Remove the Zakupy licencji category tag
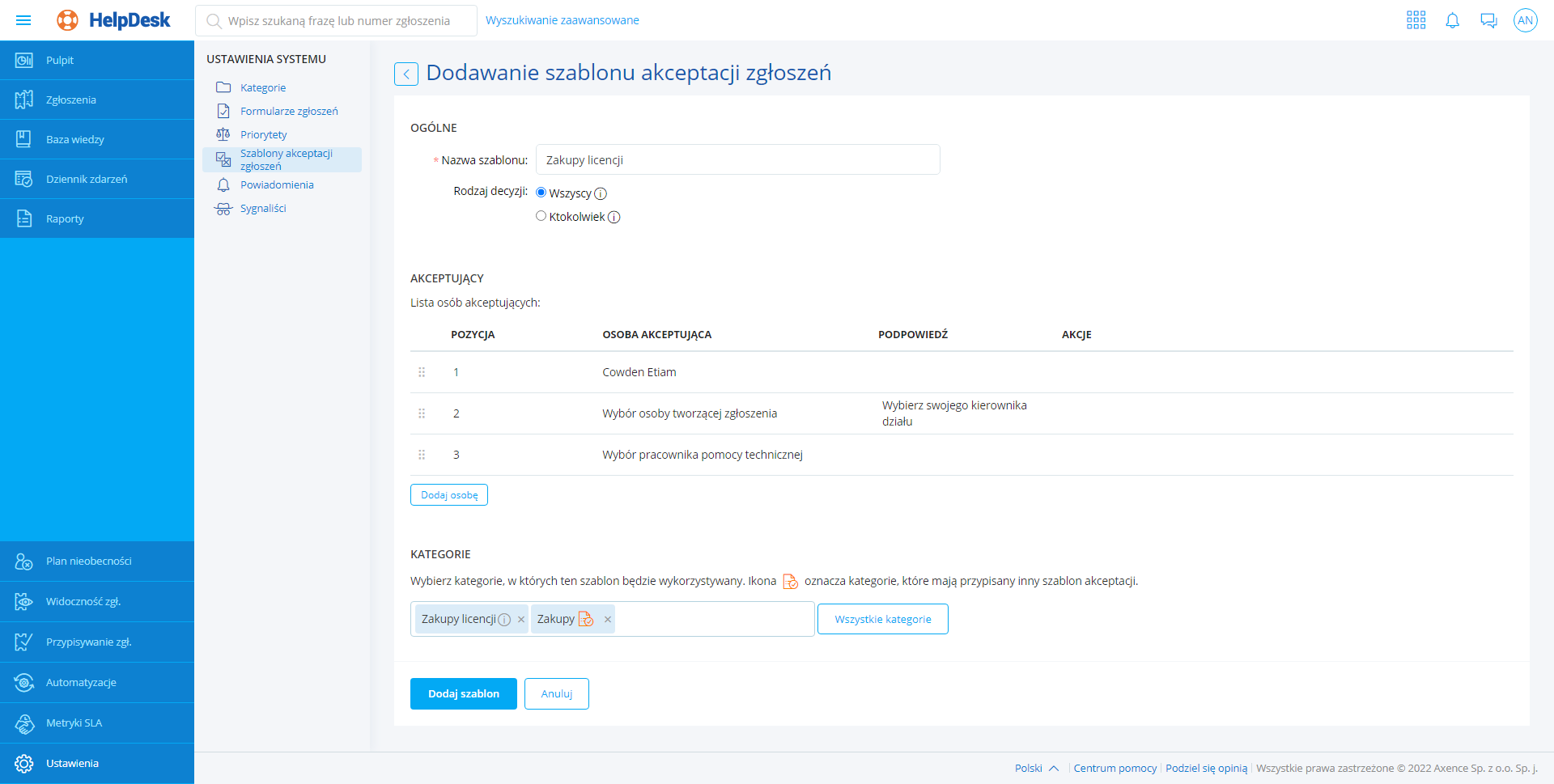1554x784 pixels. pos(521,620)
